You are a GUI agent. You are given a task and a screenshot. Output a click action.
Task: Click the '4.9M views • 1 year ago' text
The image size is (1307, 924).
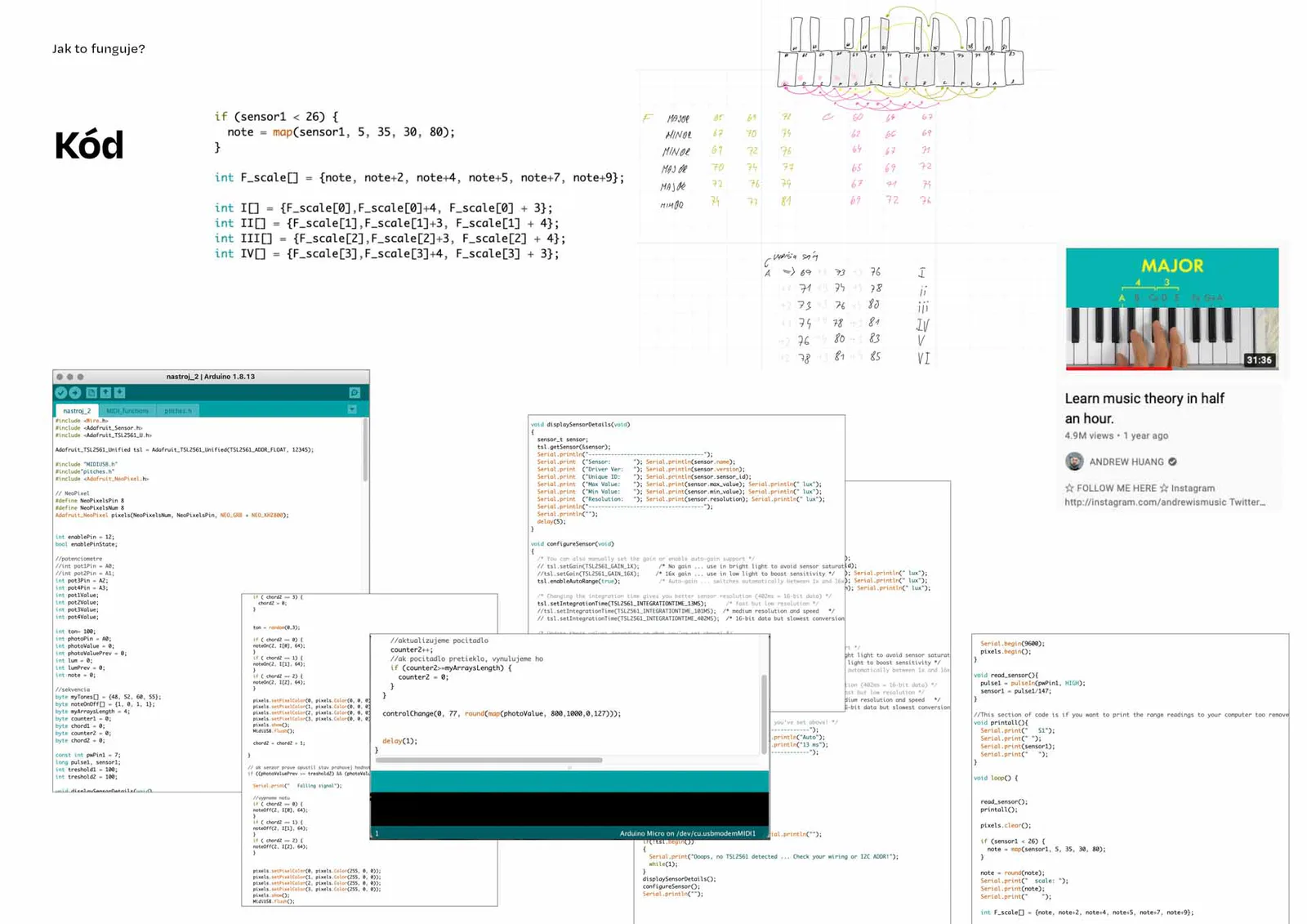[1116, 435]
